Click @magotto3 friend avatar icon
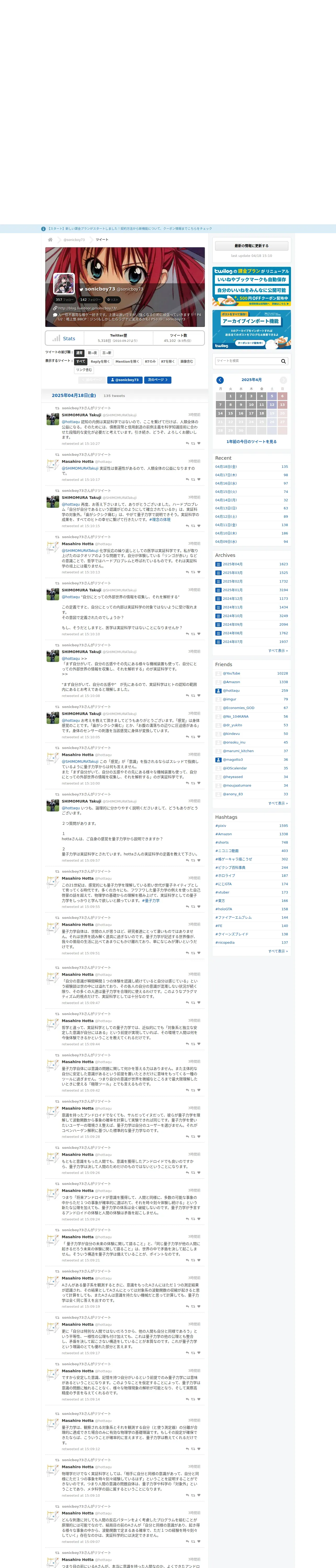 tap(218, 760)
